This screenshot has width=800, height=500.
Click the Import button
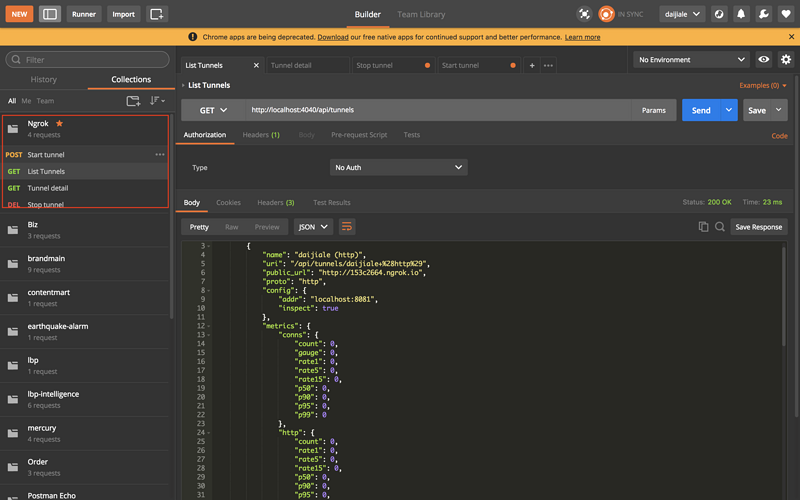[123, 14]
